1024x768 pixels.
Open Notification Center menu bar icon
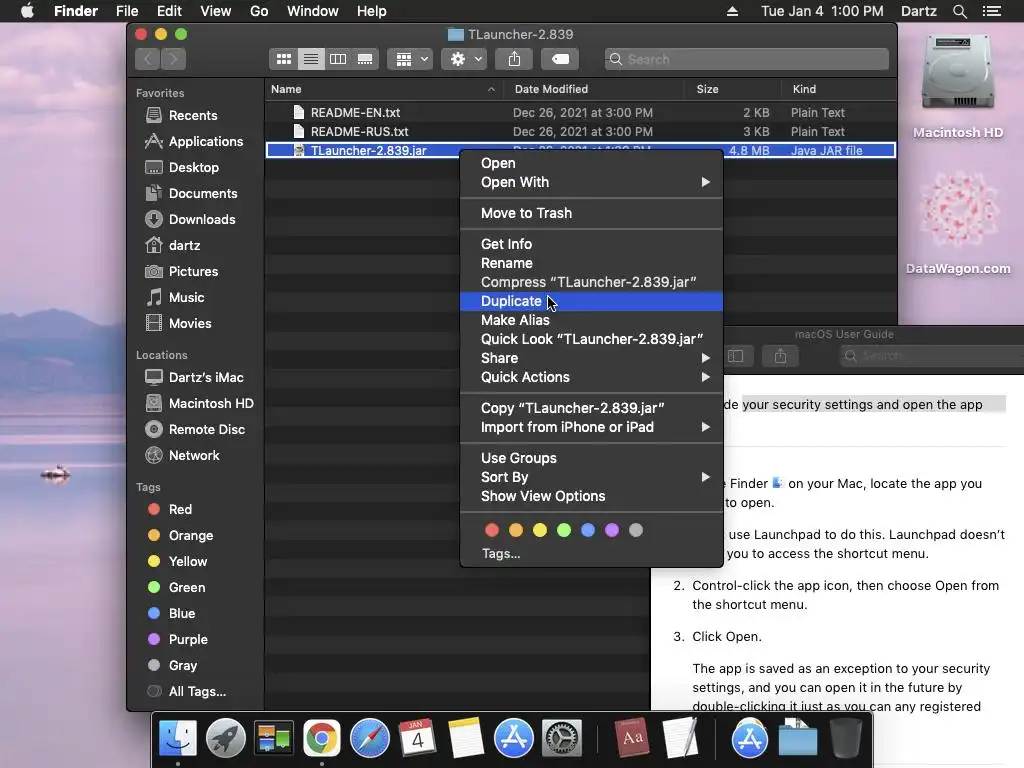[x=992, y=11]
